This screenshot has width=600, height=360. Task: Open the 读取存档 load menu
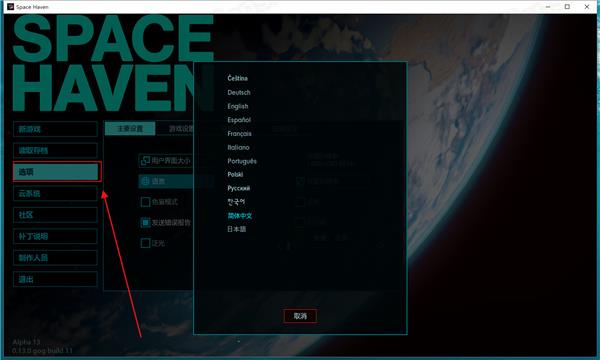tap(55, 150)
